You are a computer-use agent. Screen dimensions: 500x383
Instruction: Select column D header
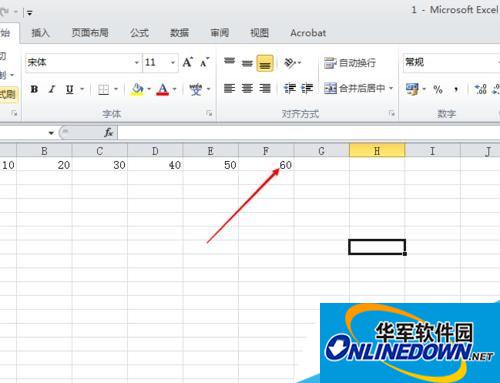155,151
